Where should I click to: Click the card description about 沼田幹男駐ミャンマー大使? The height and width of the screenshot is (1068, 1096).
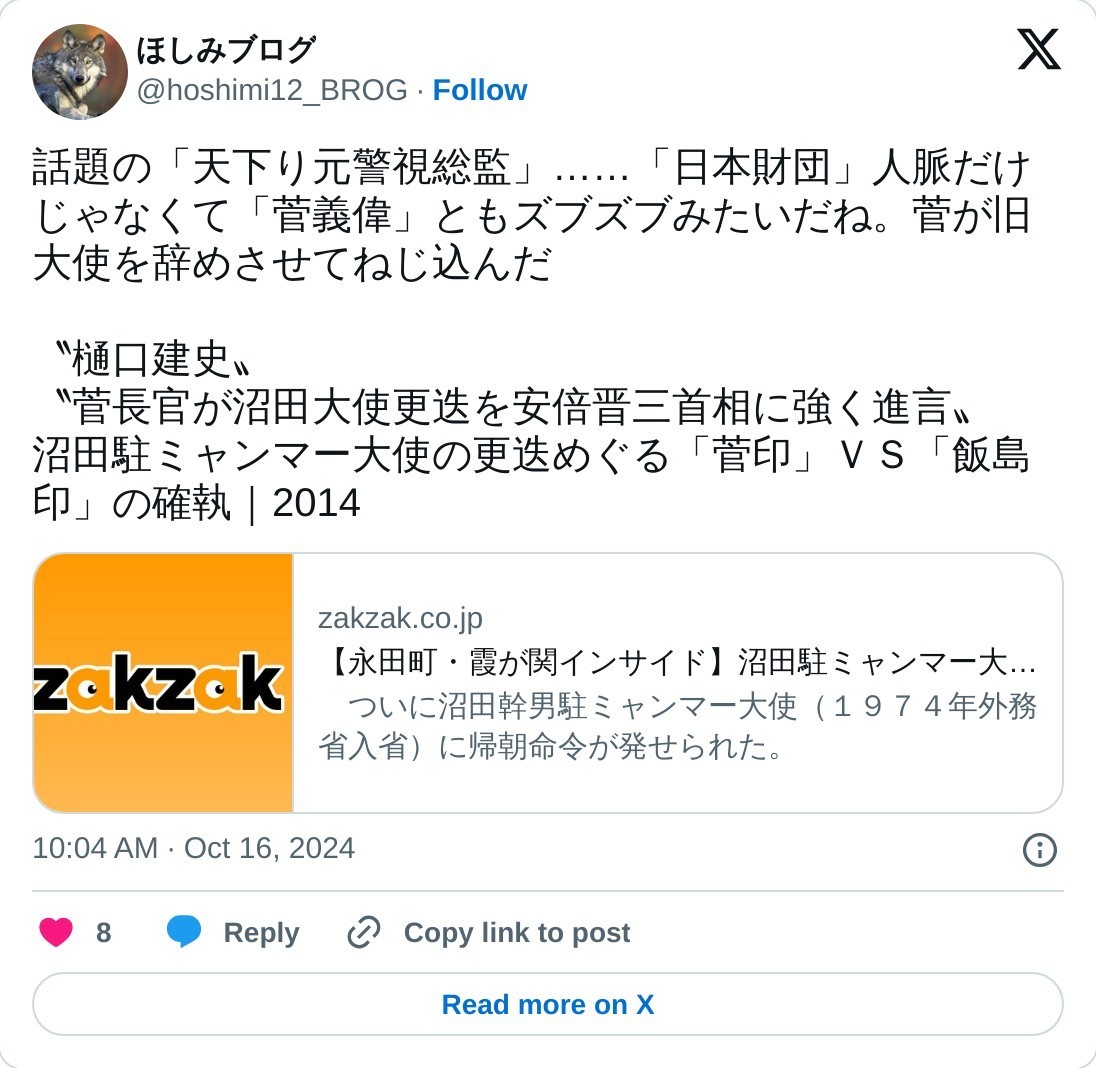(x=677, y=726)
